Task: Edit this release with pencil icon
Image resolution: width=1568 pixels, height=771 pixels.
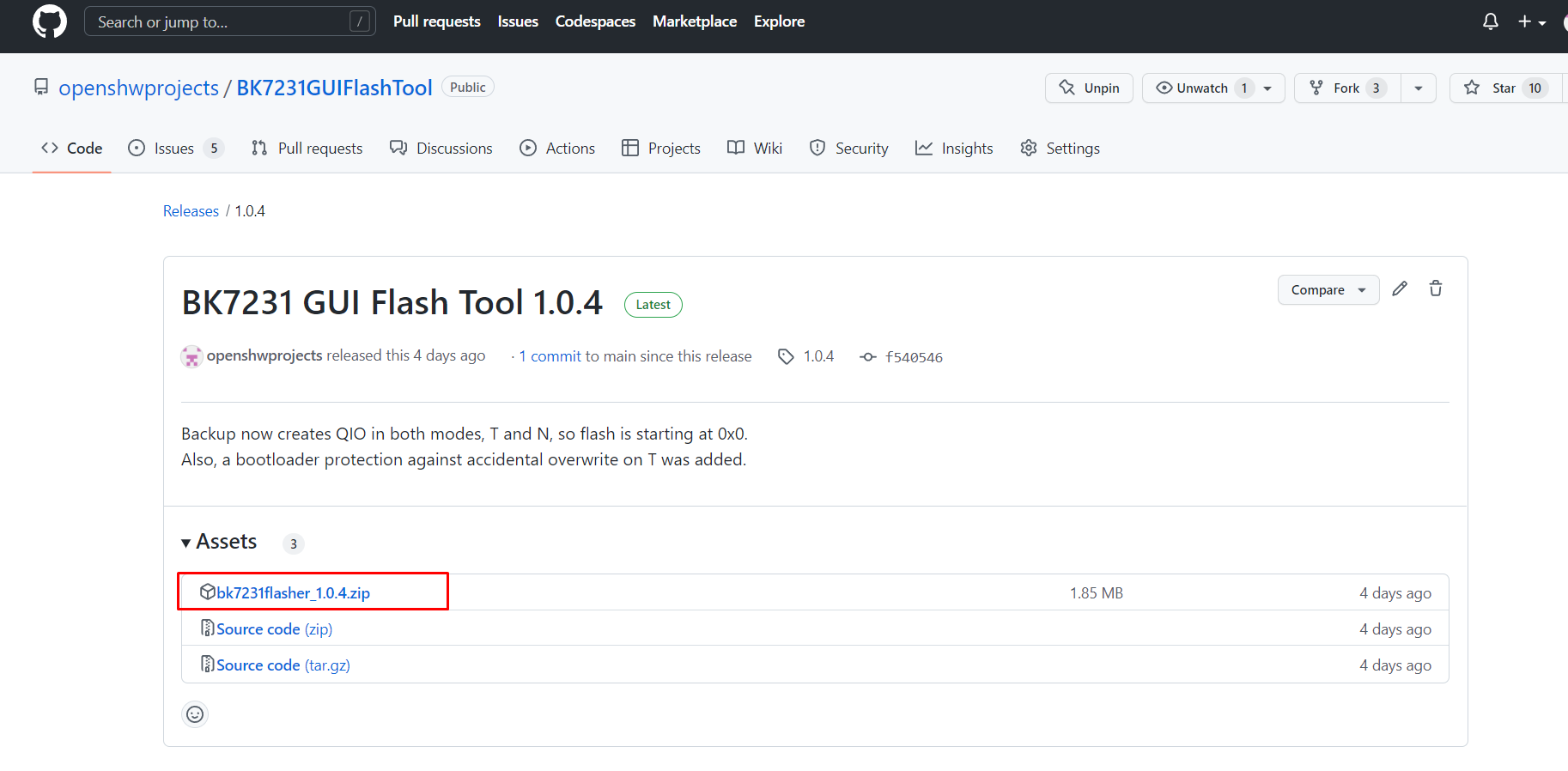Action: click(x=1400, y=289)
